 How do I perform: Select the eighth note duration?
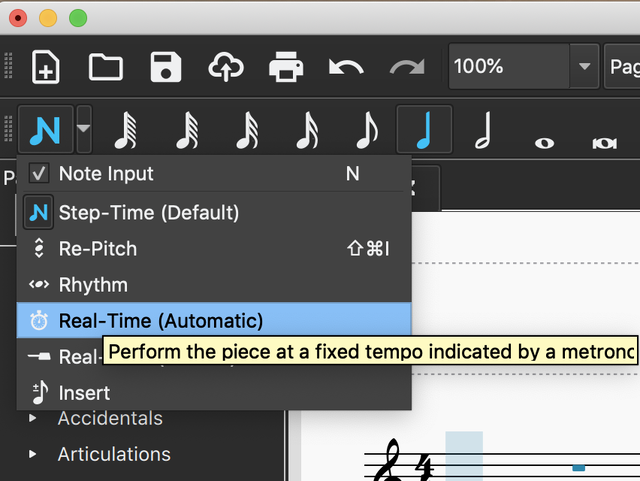coord(367,130)
